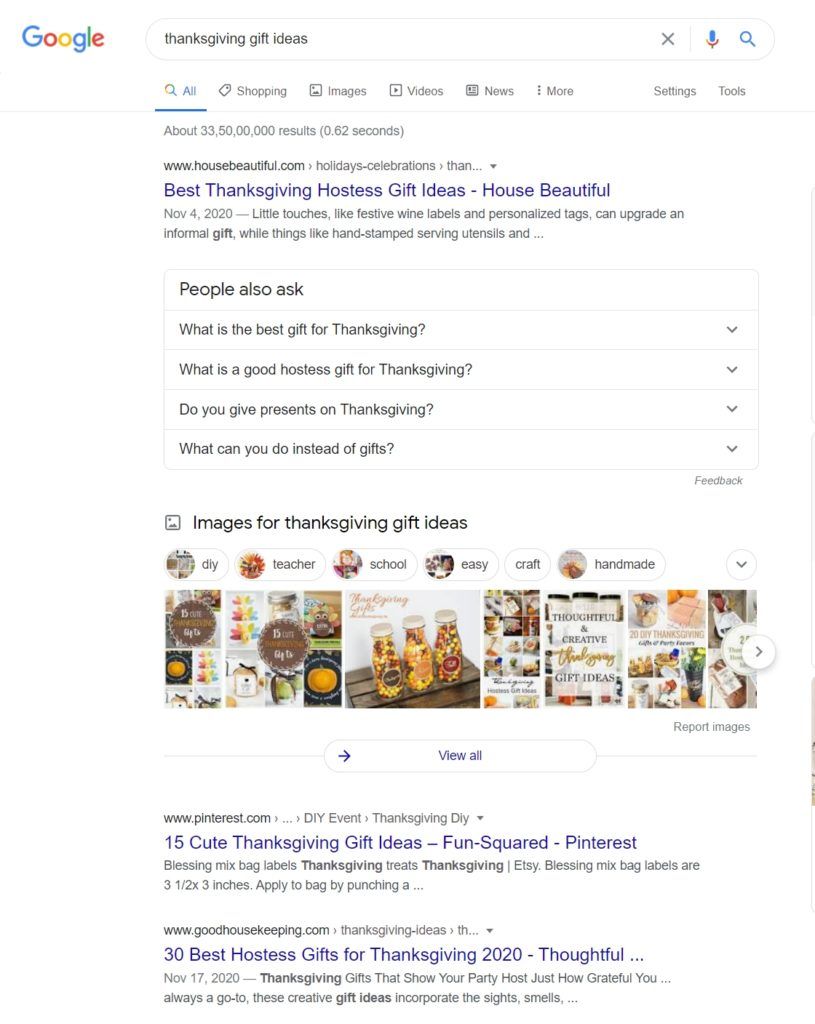Open dropdown arrow beside housebeautiful.com URL
Image resolution: width=815 pixels, height=1024 pixels.
(x=494, y=167)
